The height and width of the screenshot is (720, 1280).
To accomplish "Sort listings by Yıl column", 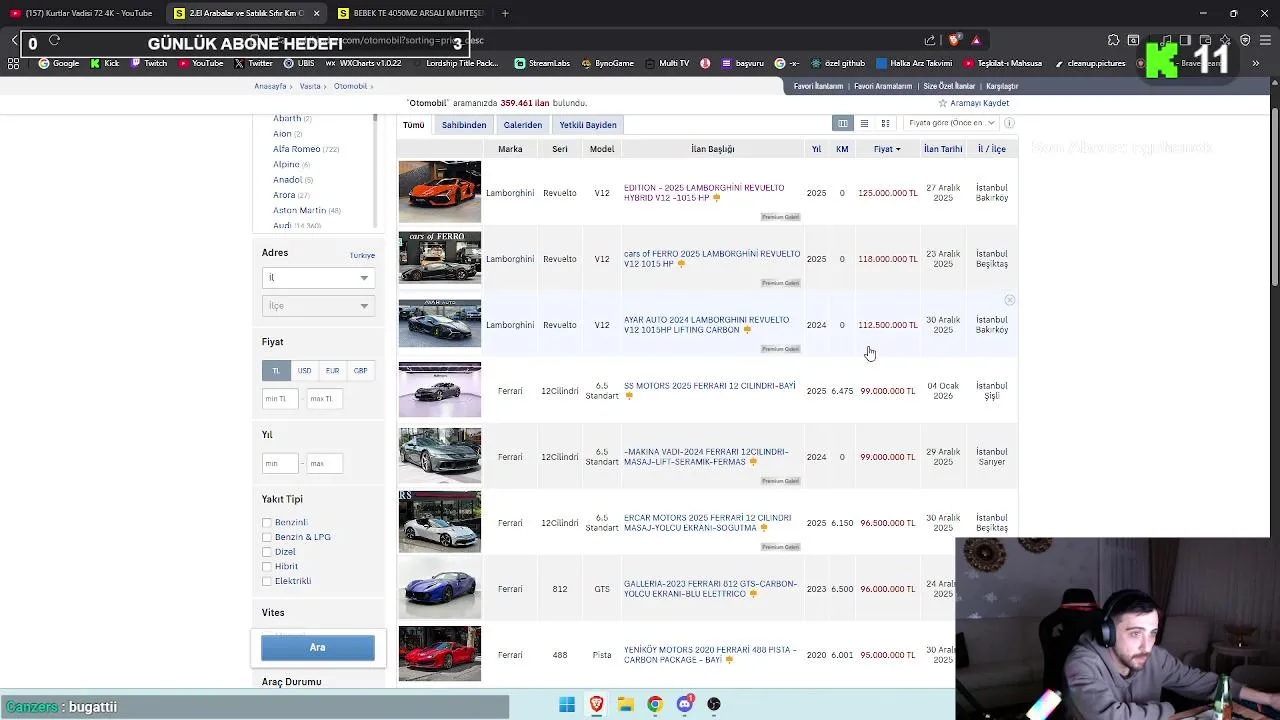I will [x=816, y=149].
